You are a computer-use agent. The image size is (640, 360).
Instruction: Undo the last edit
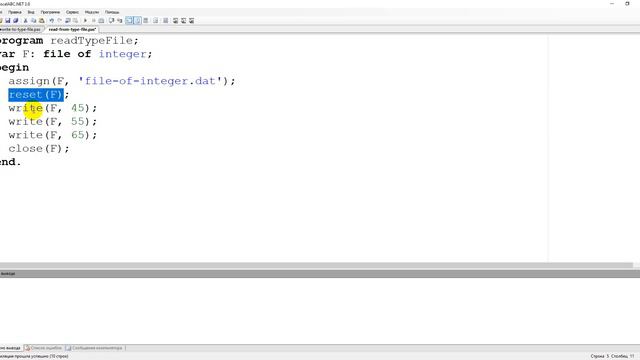(51, 20)
